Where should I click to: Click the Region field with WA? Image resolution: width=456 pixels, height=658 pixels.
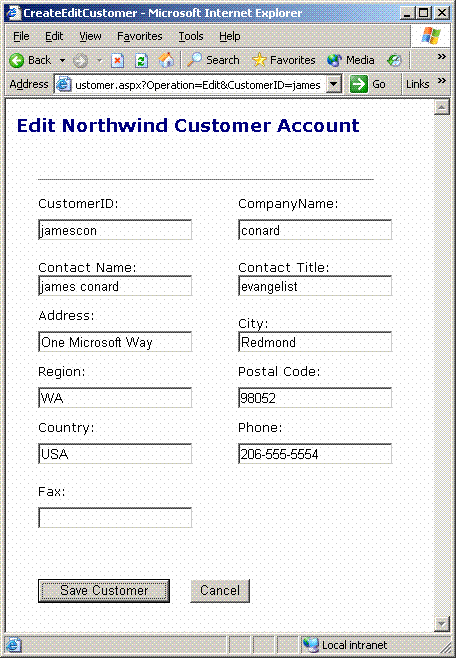[x=115, y=398]
